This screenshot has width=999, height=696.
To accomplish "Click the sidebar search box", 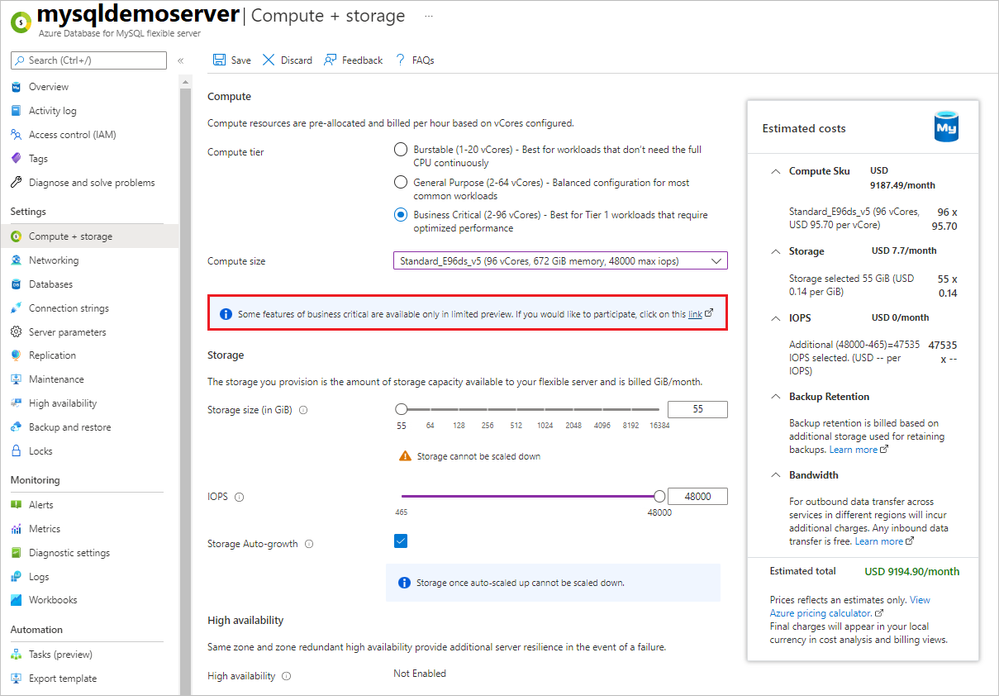I will point(89,61).
